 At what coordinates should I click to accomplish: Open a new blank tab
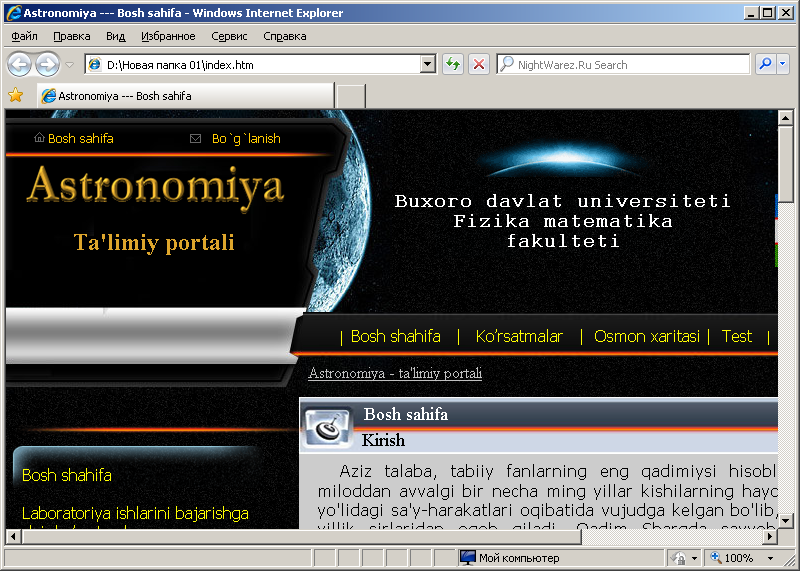(351, 96)
